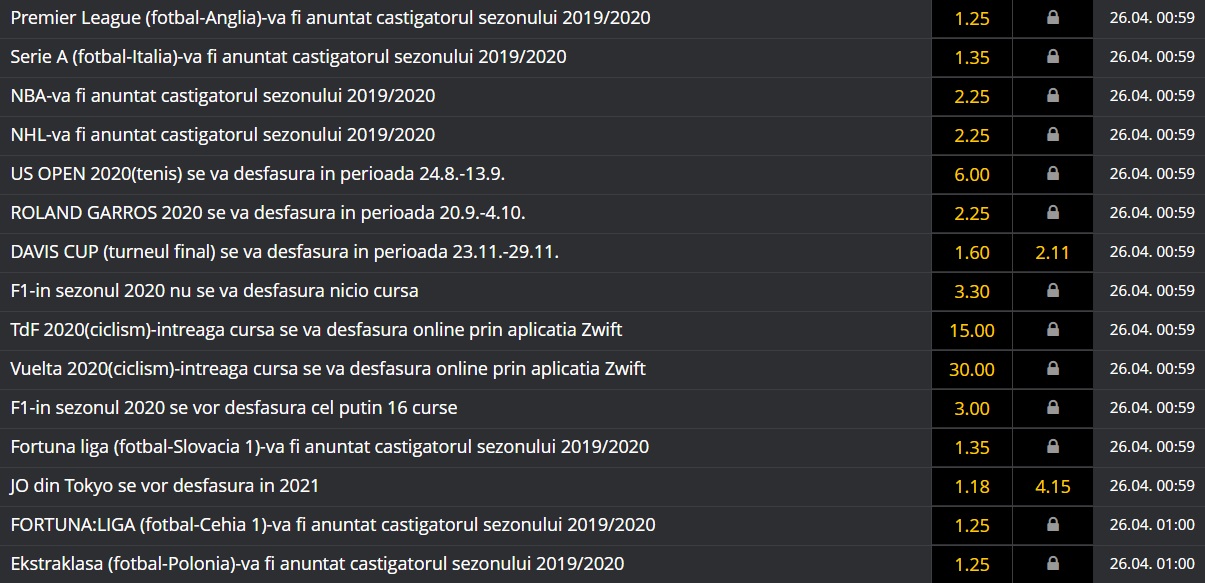1205x583 pixels.
Task: Click the lock icon in TdF 2020 row
Action: 1052,330
